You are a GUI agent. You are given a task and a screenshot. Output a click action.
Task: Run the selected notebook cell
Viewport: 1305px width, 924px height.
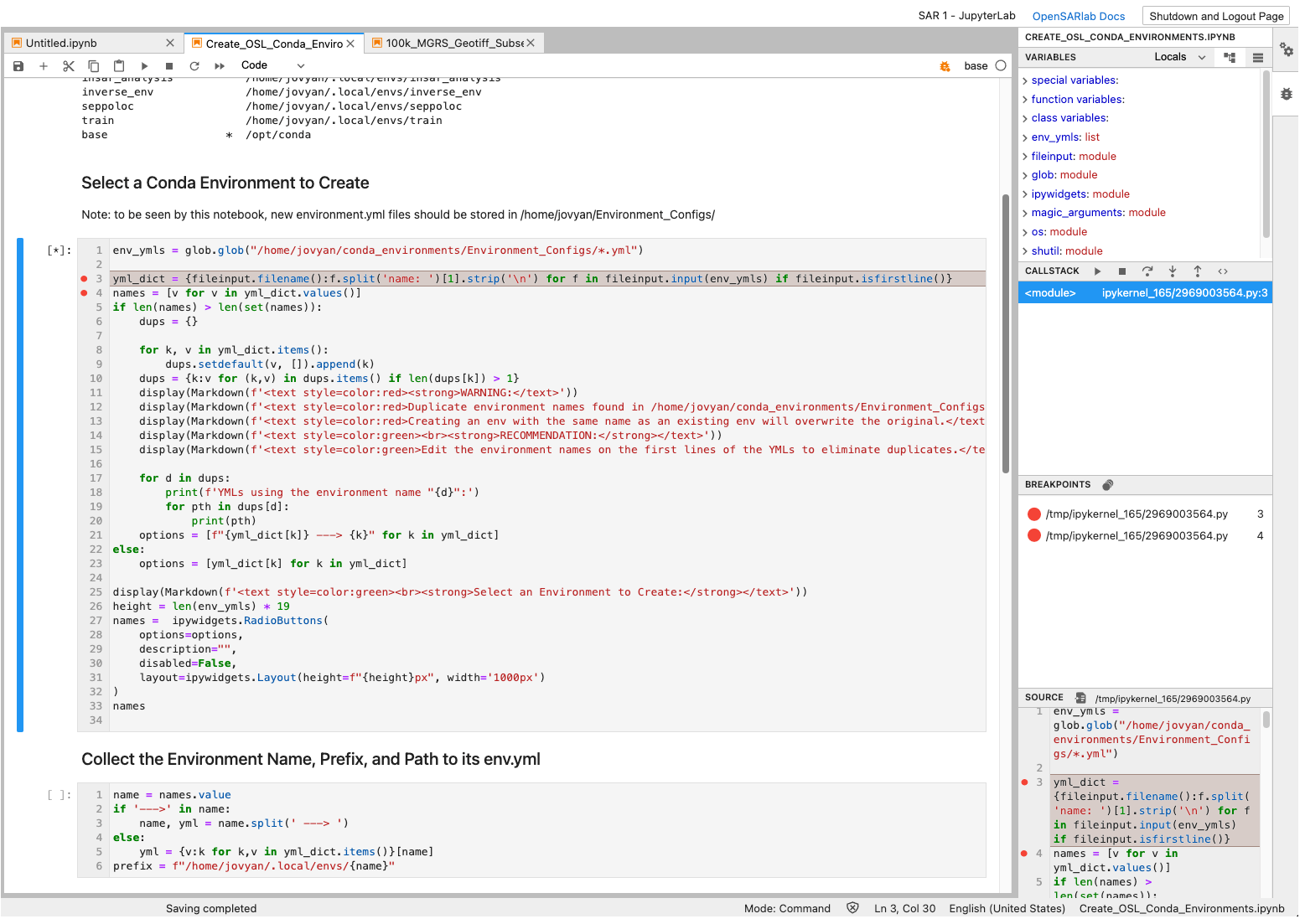(x=144, y=65)
